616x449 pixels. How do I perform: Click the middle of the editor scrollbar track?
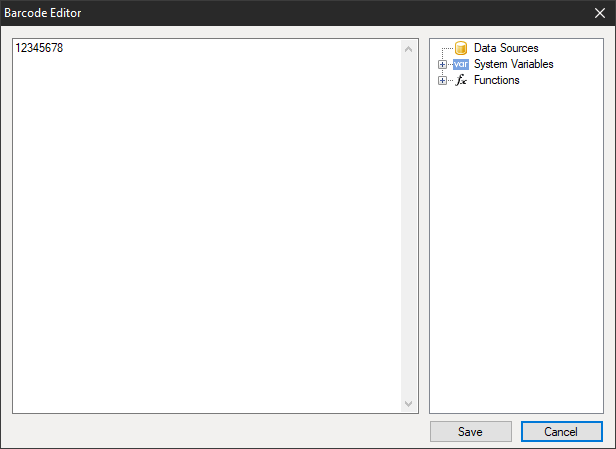click(408, 225)
